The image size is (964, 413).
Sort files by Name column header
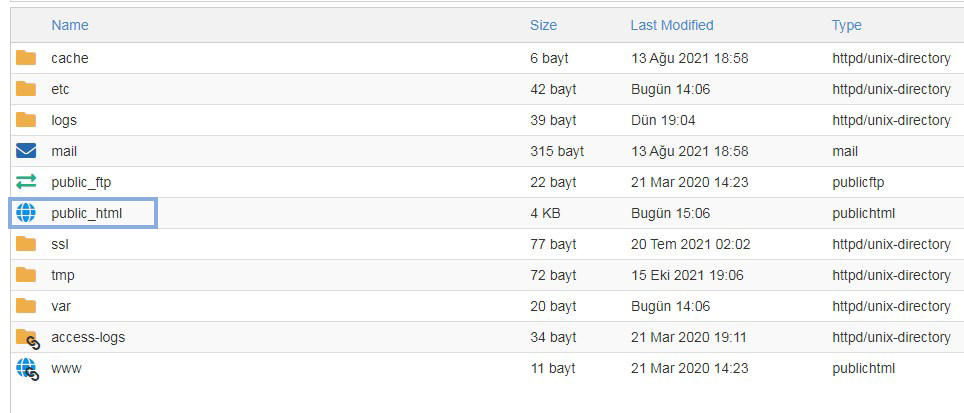[x=69, y=25]
